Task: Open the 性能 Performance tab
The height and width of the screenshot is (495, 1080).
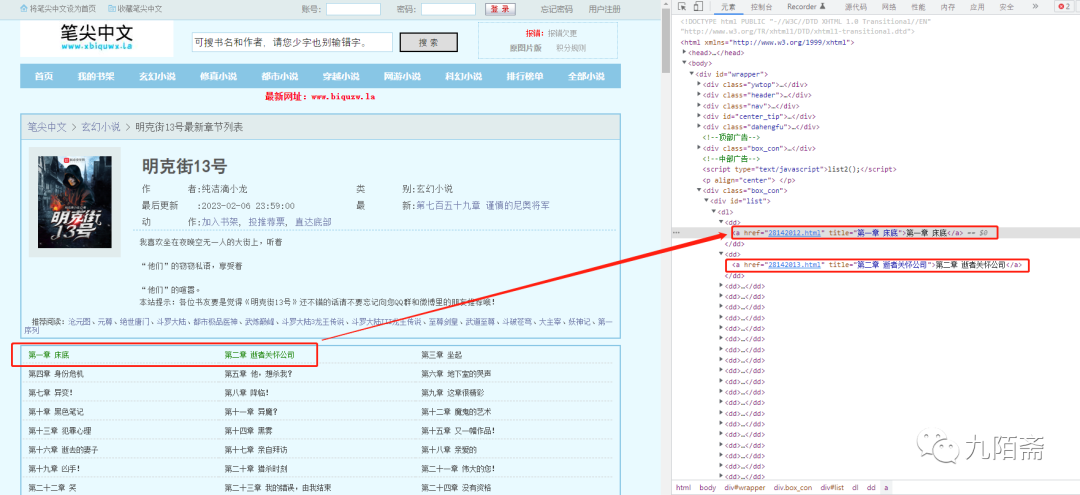Action: 918,7
